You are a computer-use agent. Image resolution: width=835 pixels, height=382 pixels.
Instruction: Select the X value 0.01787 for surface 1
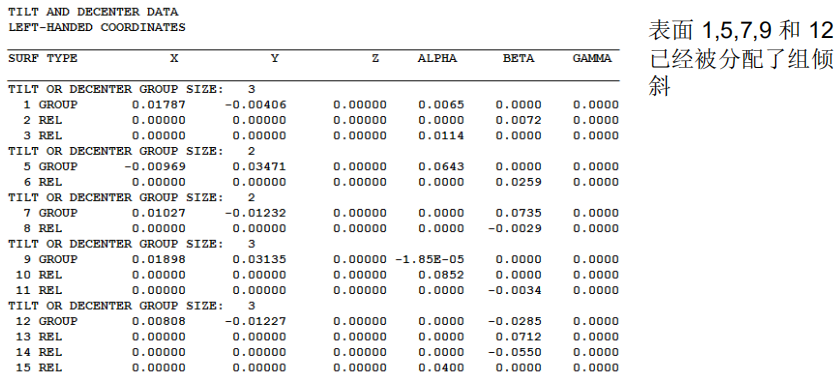(x=159, y=104)
